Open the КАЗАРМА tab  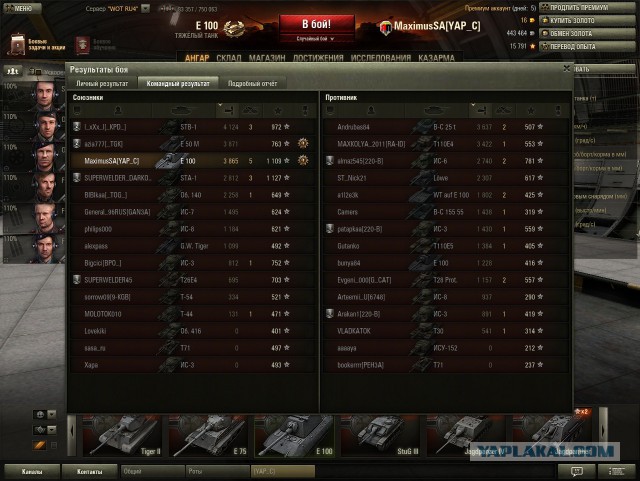(436, 58)
